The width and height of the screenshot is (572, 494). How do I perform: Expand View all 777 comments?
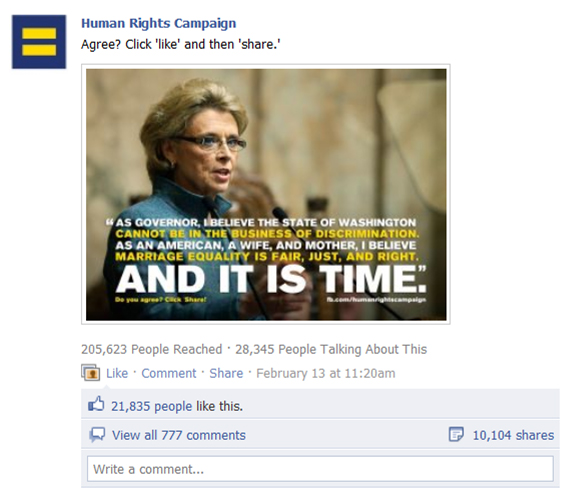coord(179,435)
